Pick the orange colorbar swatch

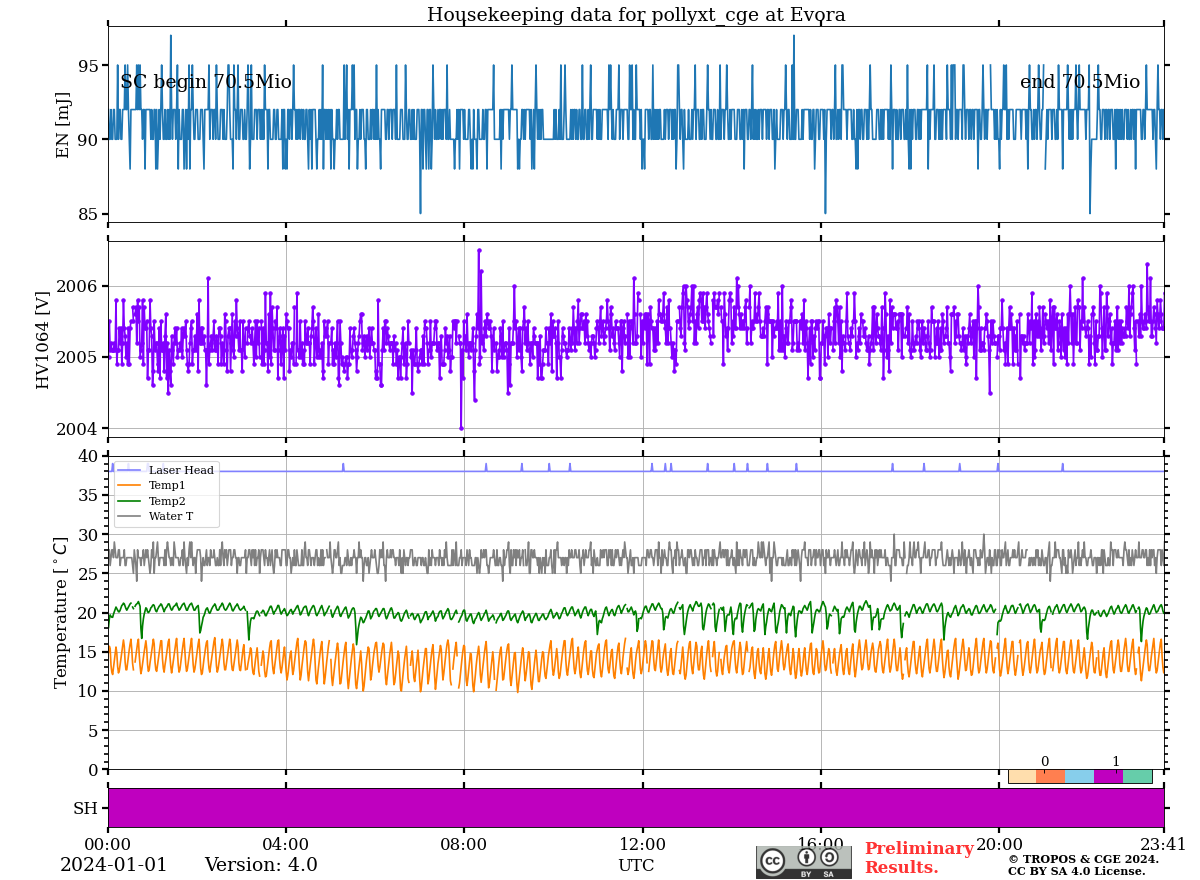(x=1051, y=776)
